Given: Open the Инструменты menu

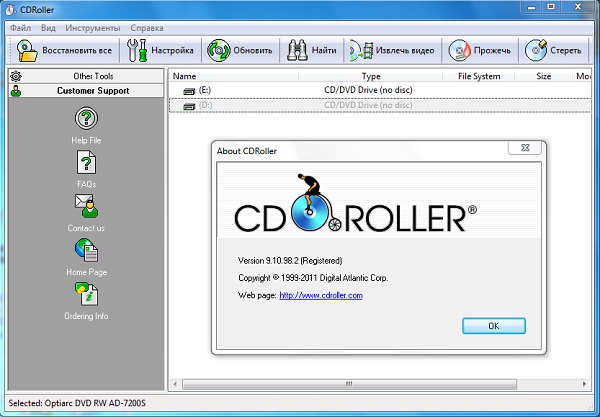Looking at the screenshot, I should tap(93, 28).
